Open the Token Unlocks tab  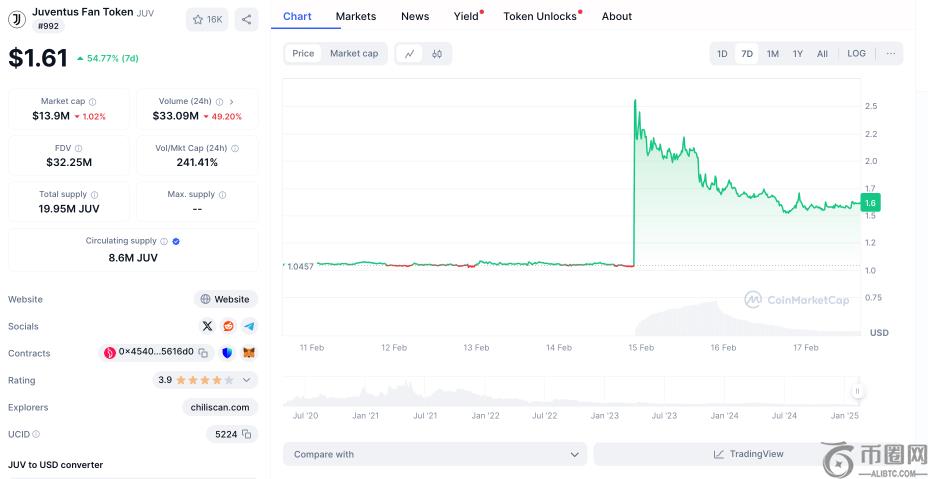540,16
